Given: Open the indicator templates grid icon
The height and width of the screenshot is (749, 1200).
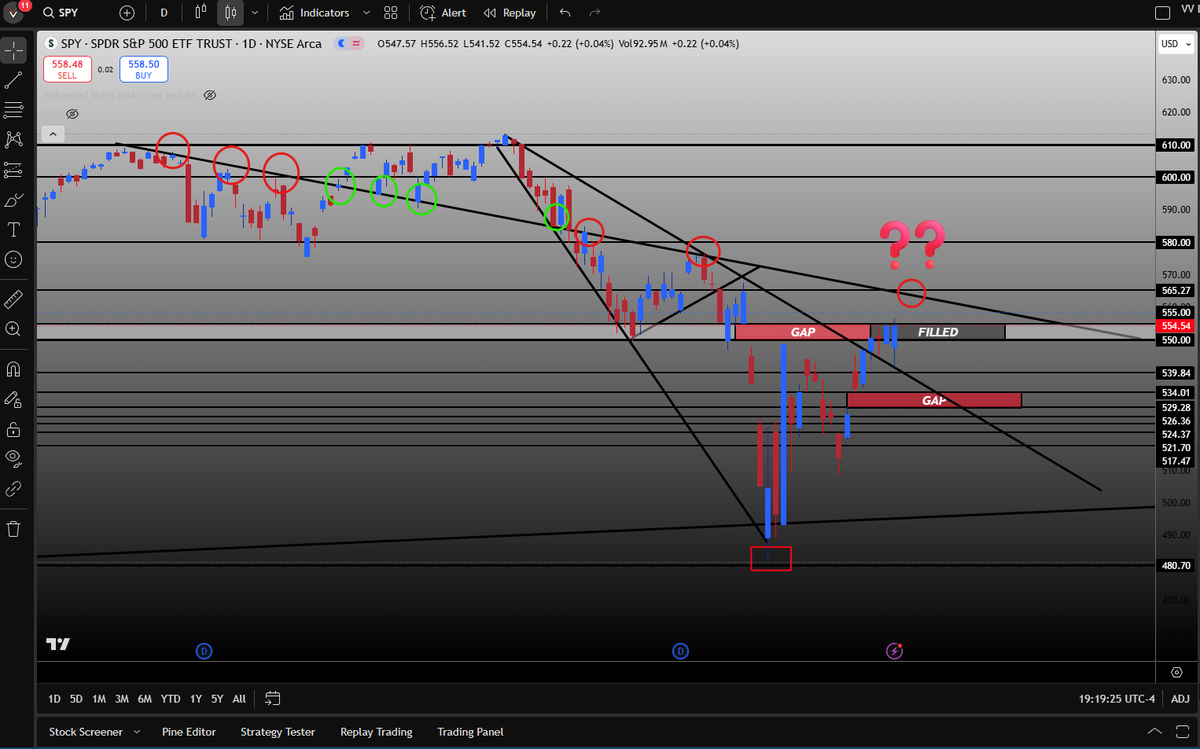Looking at the screenshot, I should [391, 13].
